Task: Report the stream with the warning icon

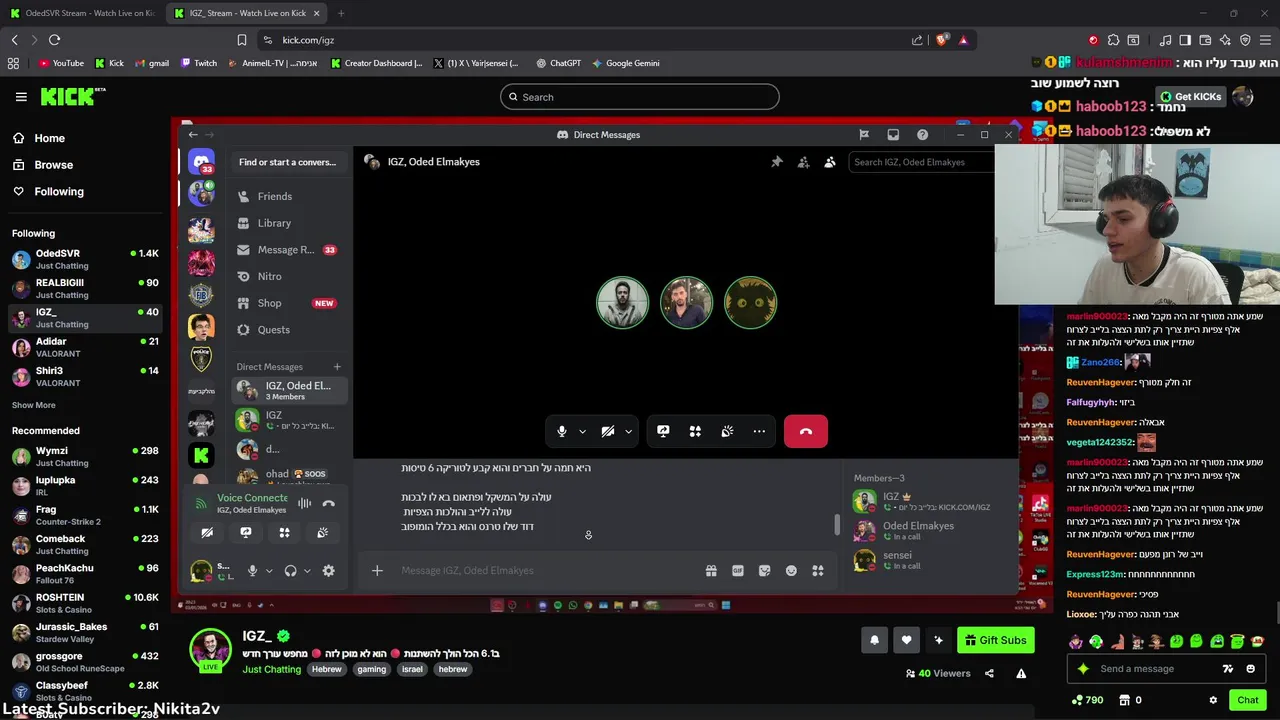Action: coord(1021,674)
